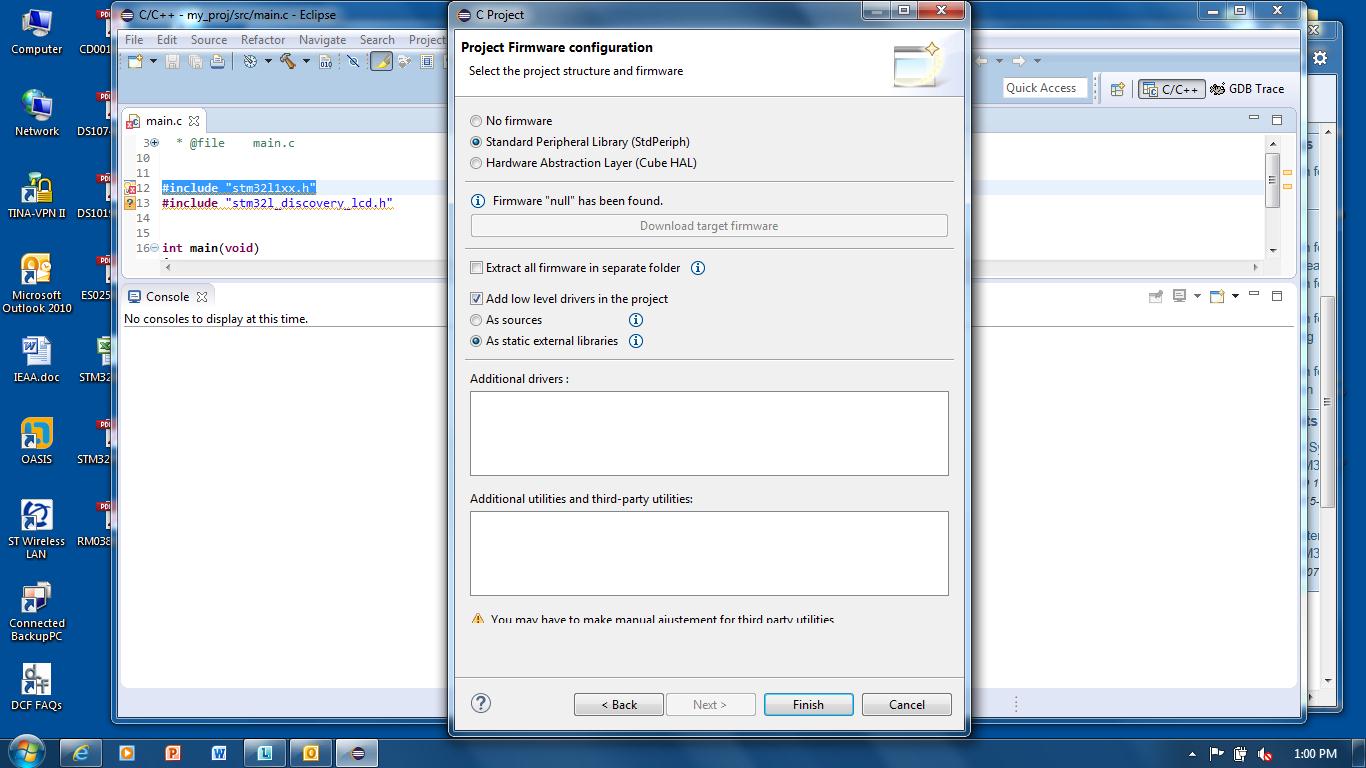The image size is (1366, 768).
Task: Open the Edit menu
Action: point(167,40)
